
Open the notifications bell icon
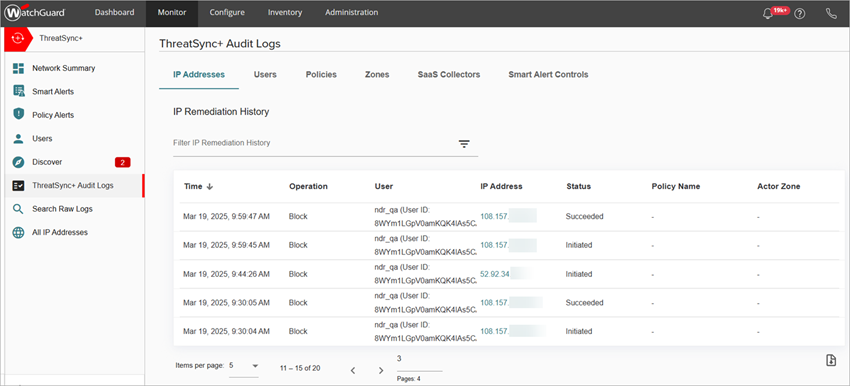[x=768, y=14]
